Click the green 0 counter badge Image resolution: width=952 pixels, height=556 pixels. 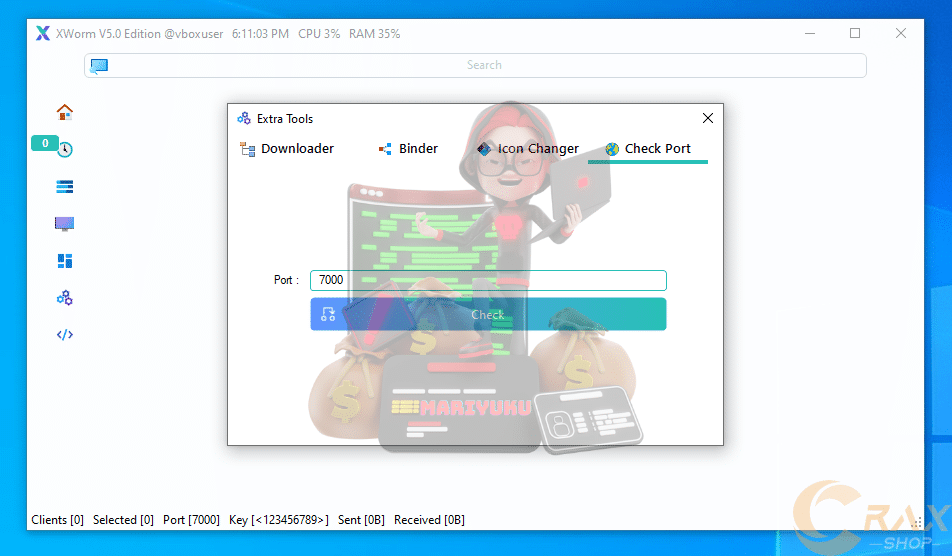(45, 143)
